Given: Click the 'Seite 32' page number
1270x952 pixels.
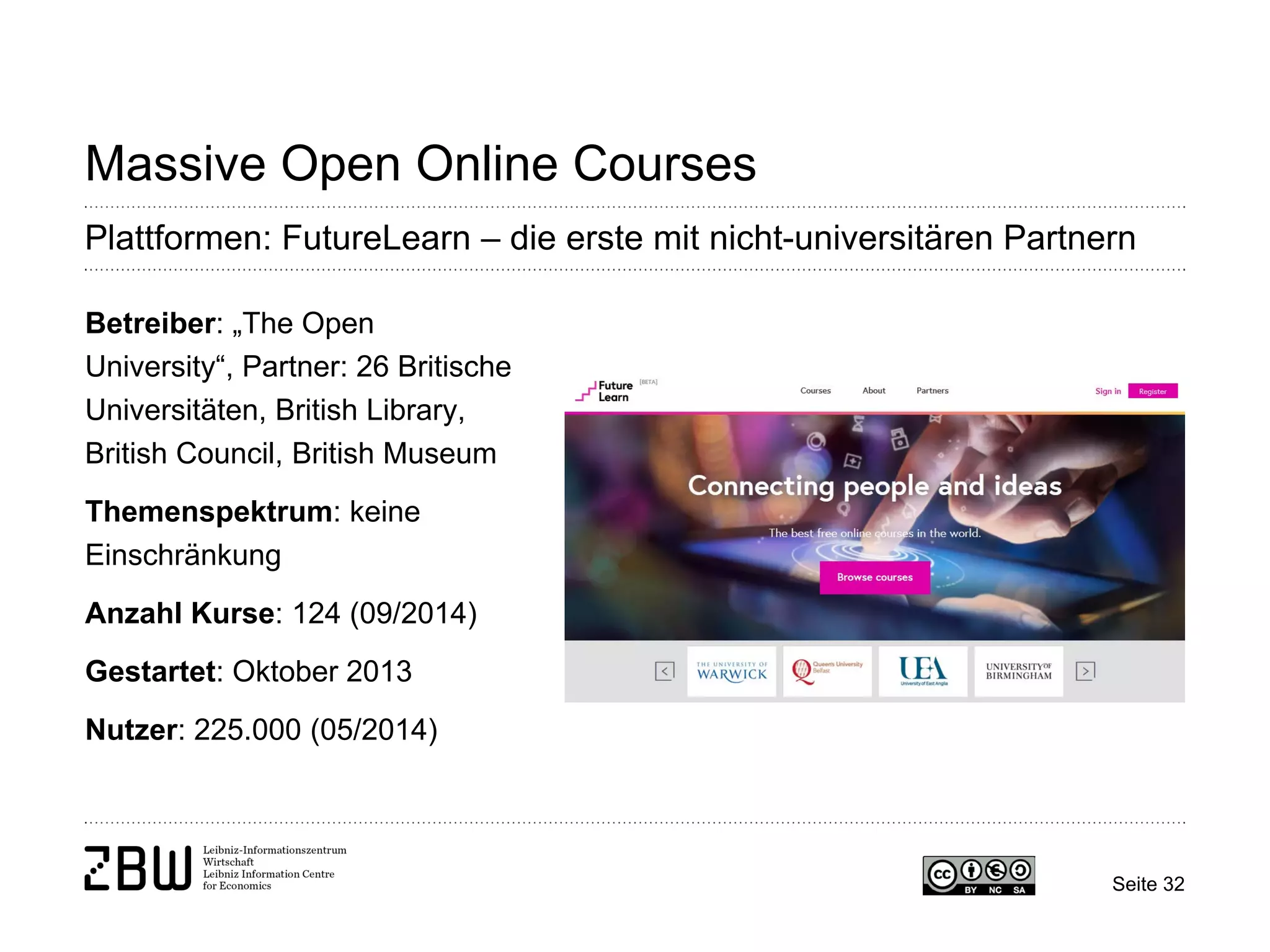Looking at the screenshot, I should click(1148, 884).
